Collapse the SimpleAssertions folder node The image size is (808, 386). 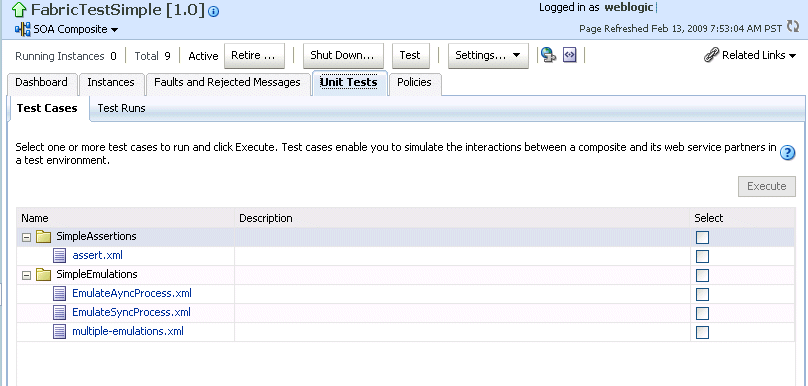[x=26, y=237]
